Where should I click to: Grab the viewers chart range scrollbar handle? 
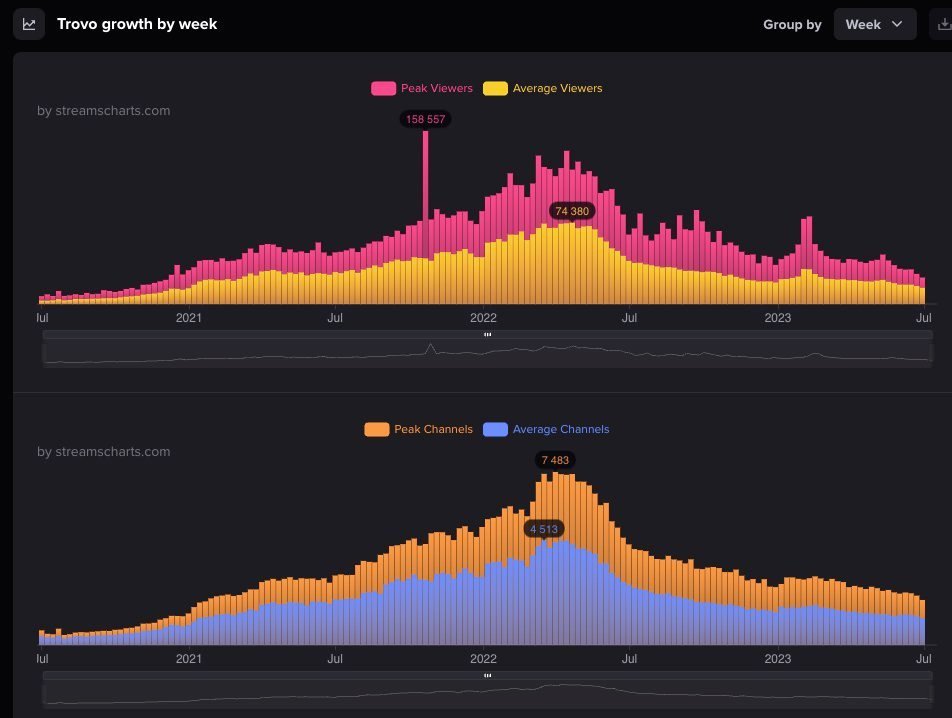pyautogui.click(x=488, y=334)
